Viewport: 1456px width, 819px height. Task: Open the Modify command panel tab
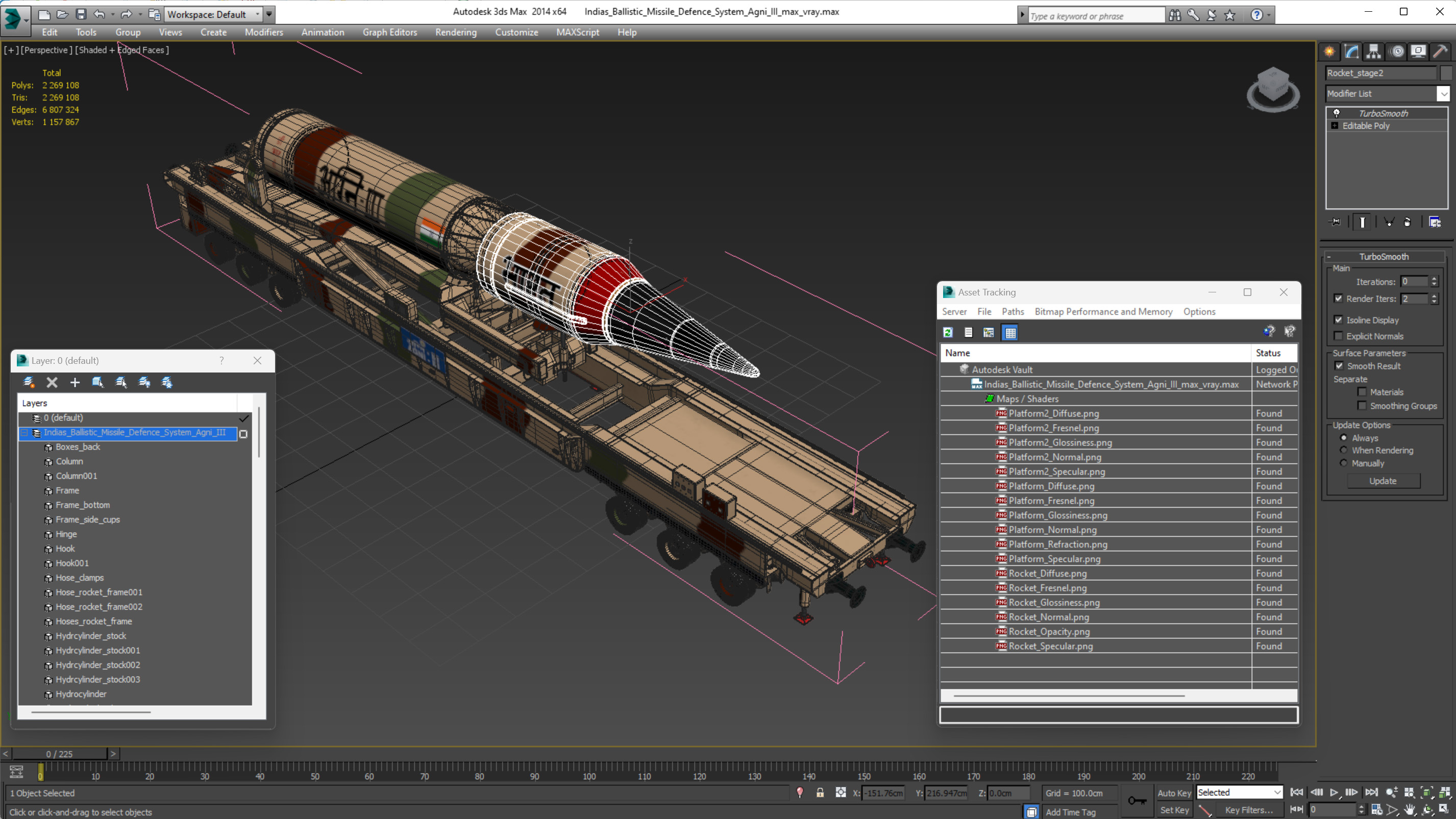click(x=1351, y=52)
